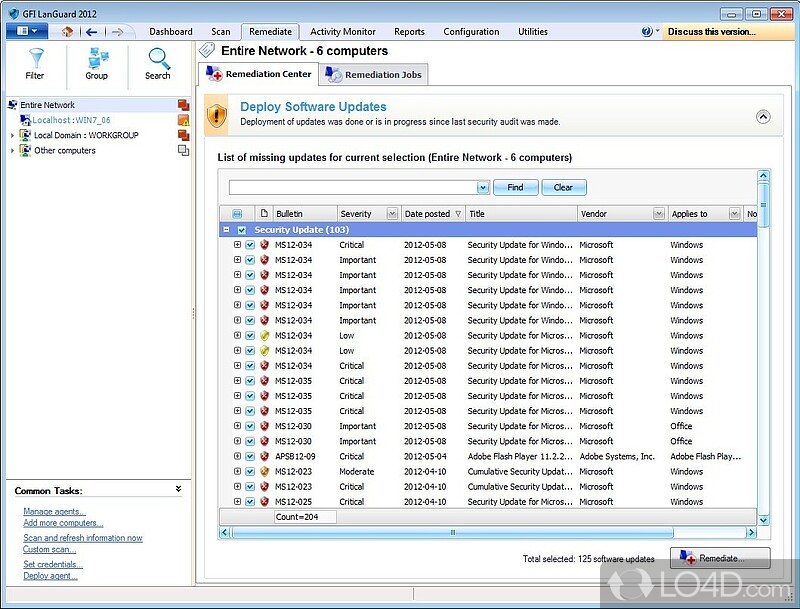
Task: Toggle checkbox for the MS12-025 row
Action: [250, 502]
